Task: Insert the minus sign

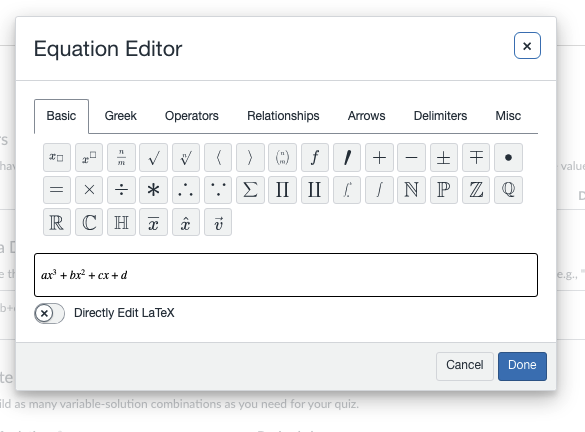Action: [x=412, y=157]
